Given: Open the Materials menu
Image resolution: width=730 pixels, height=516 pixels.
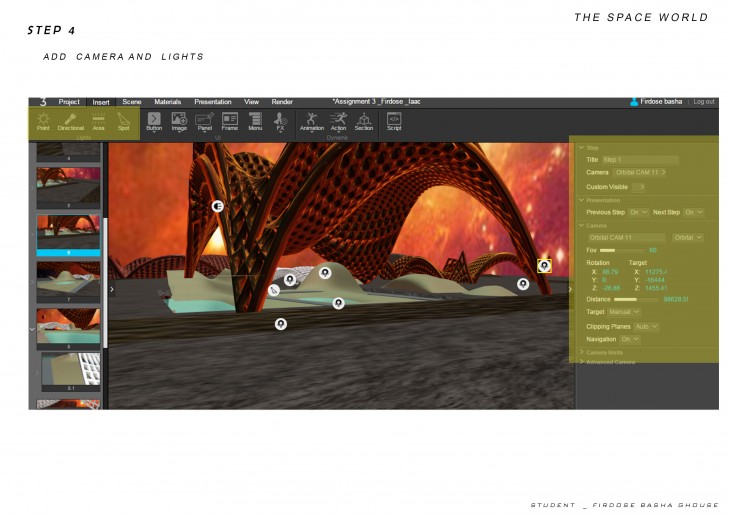Looking at the screenshot, I should click(x=167, y=102).
